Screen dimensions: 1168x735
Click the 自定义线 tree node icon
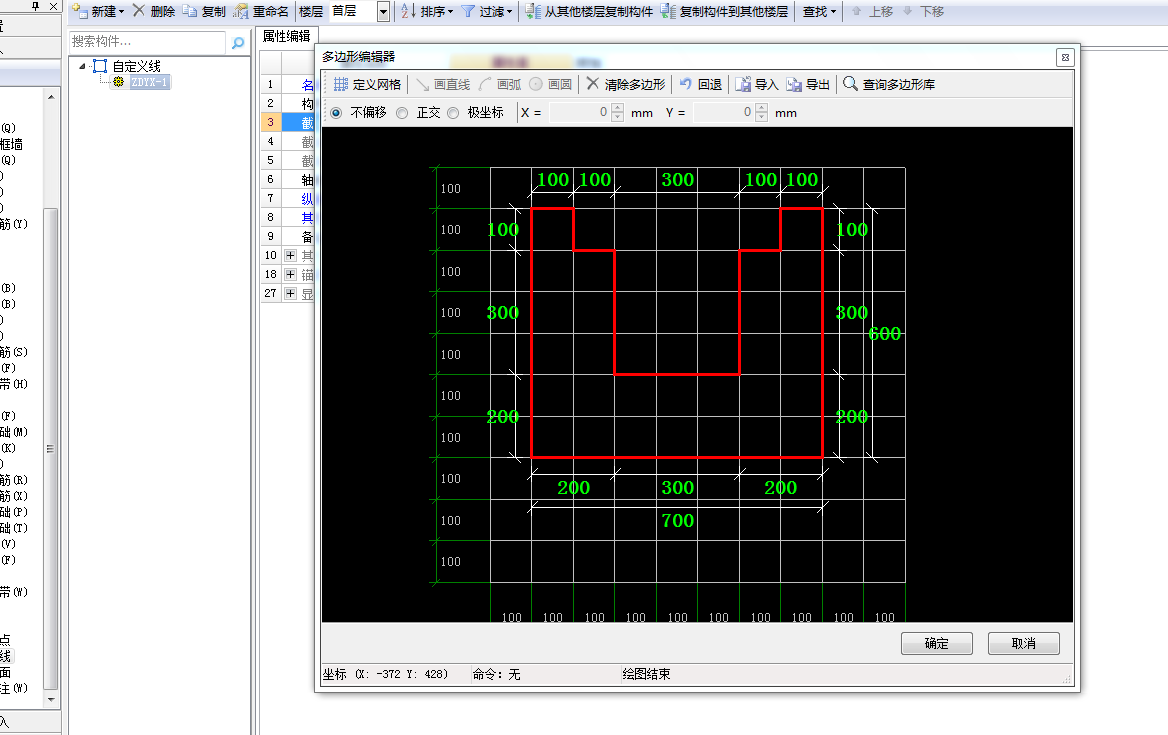[x=100, y=66]
